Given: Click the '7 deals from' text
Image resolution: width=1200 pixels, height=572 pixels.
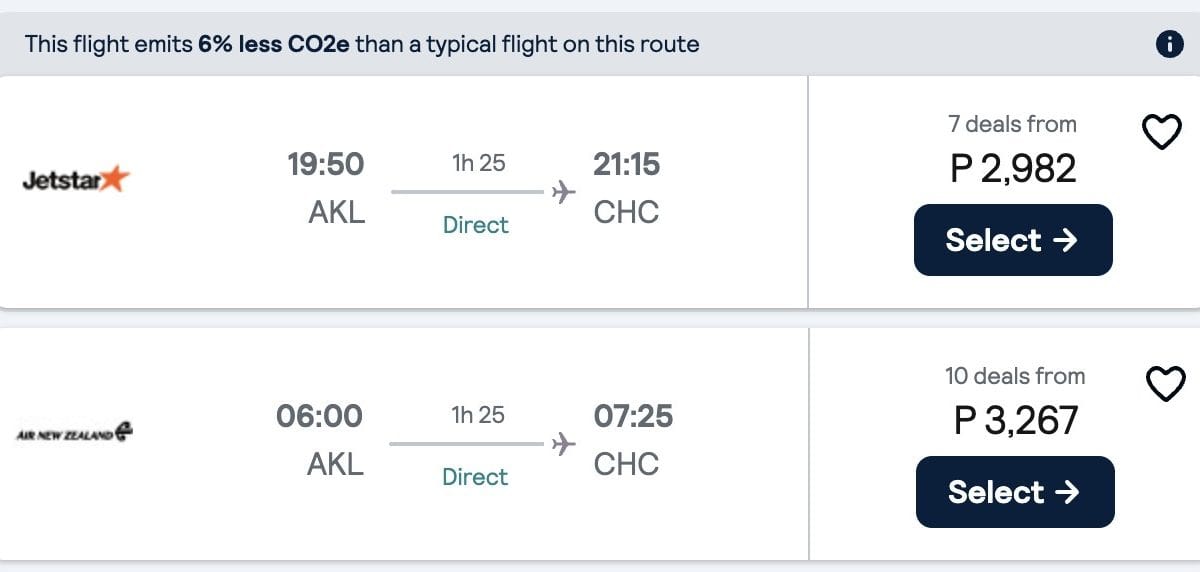Looking at the screenshot, I should pyautogui.click(x=1012, y=124).
